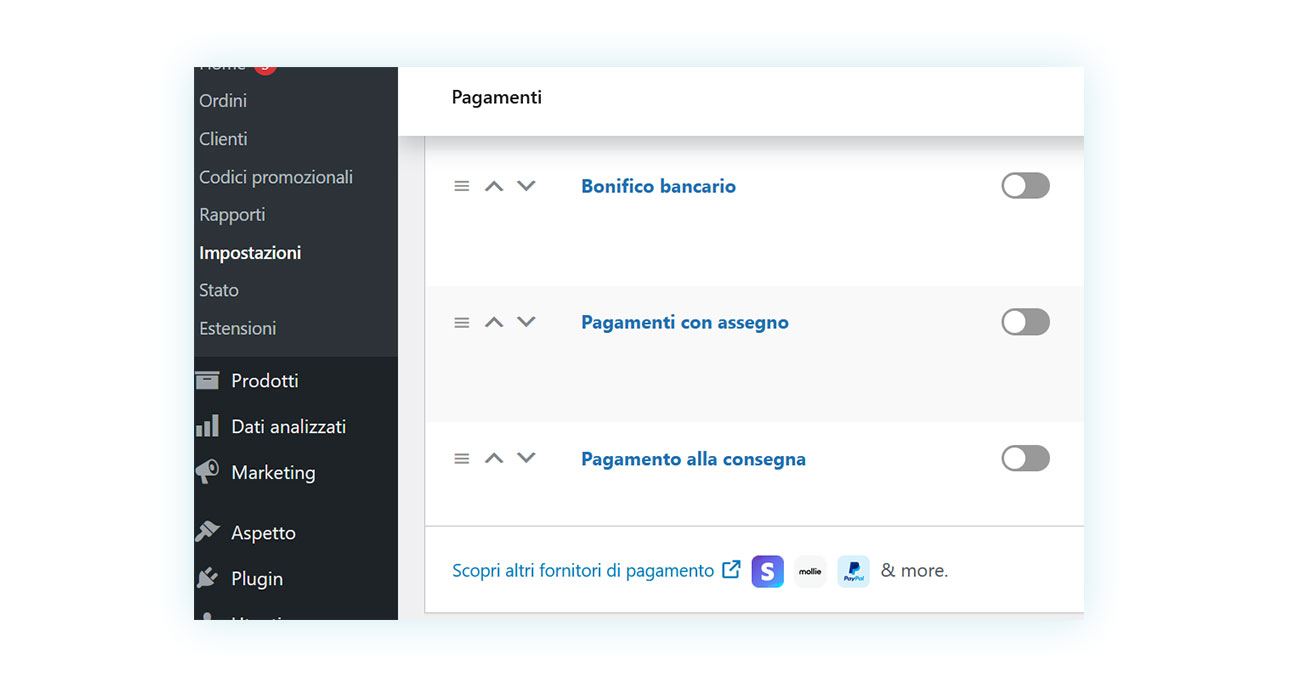Move Bonifico bancario up with arrow
1300x690 pixels.
tap(493, 186)
